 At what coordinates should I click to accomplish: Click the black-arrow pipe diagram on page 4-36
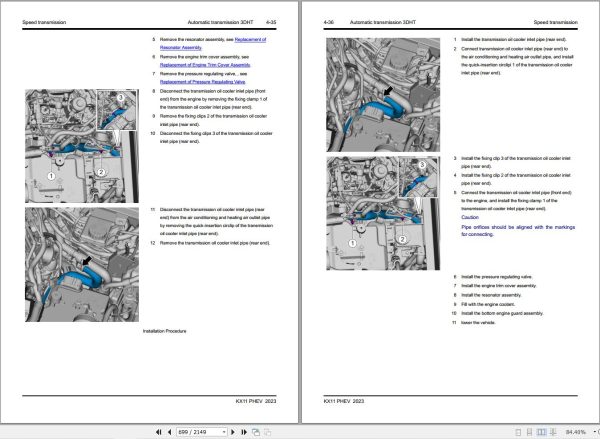coord(383,95)
